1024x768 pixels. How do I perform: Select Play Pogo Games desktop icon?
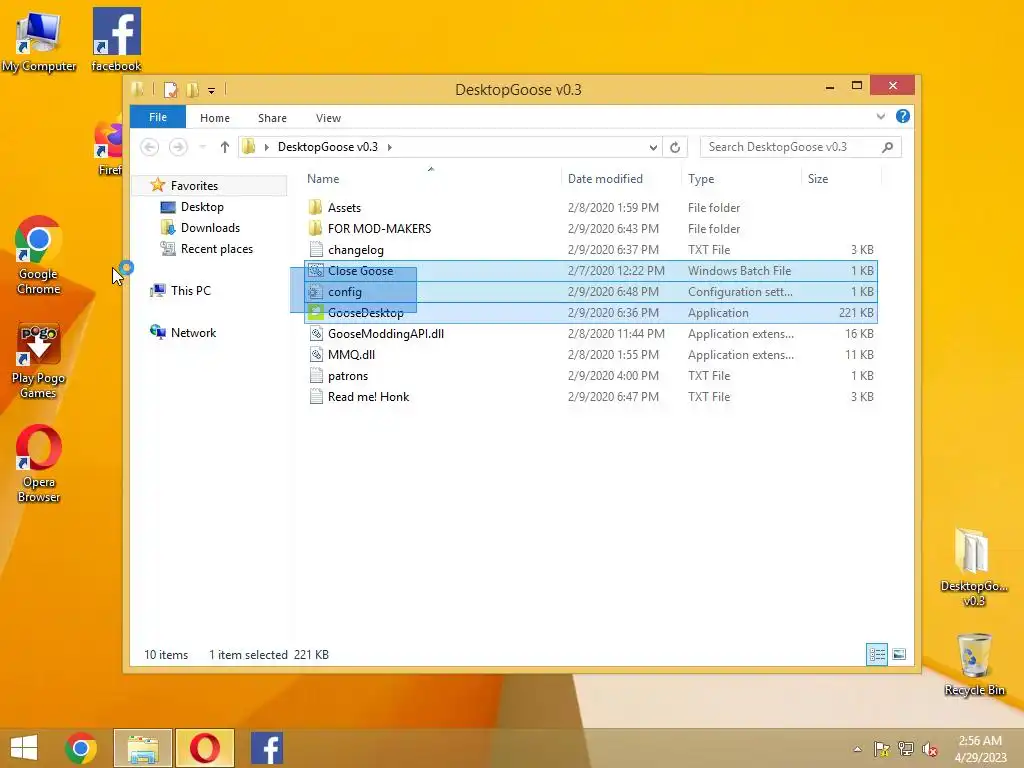[x=38, y=360]
